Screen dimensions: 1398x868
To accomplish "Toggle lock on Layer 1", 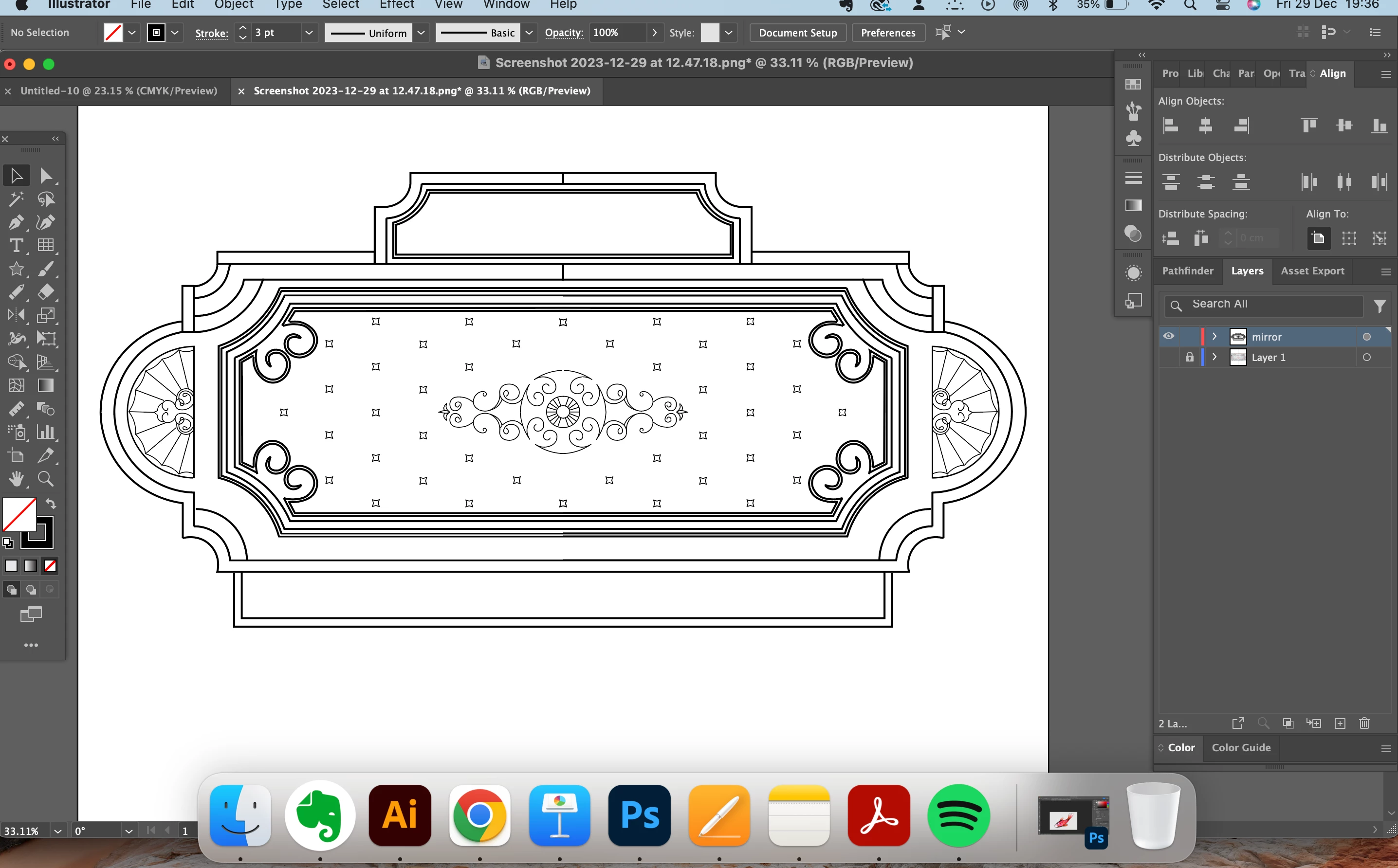I will (1189, 357).
